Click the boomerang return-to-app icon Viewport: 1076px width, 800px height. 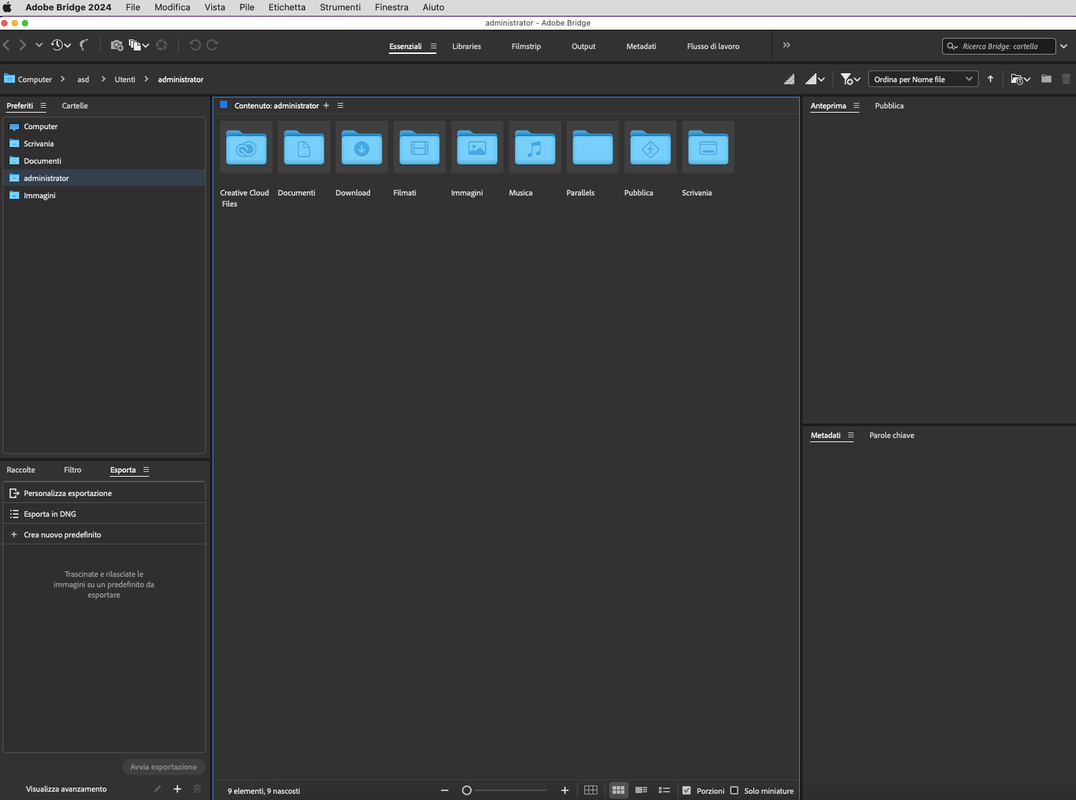tap(84, 45)
